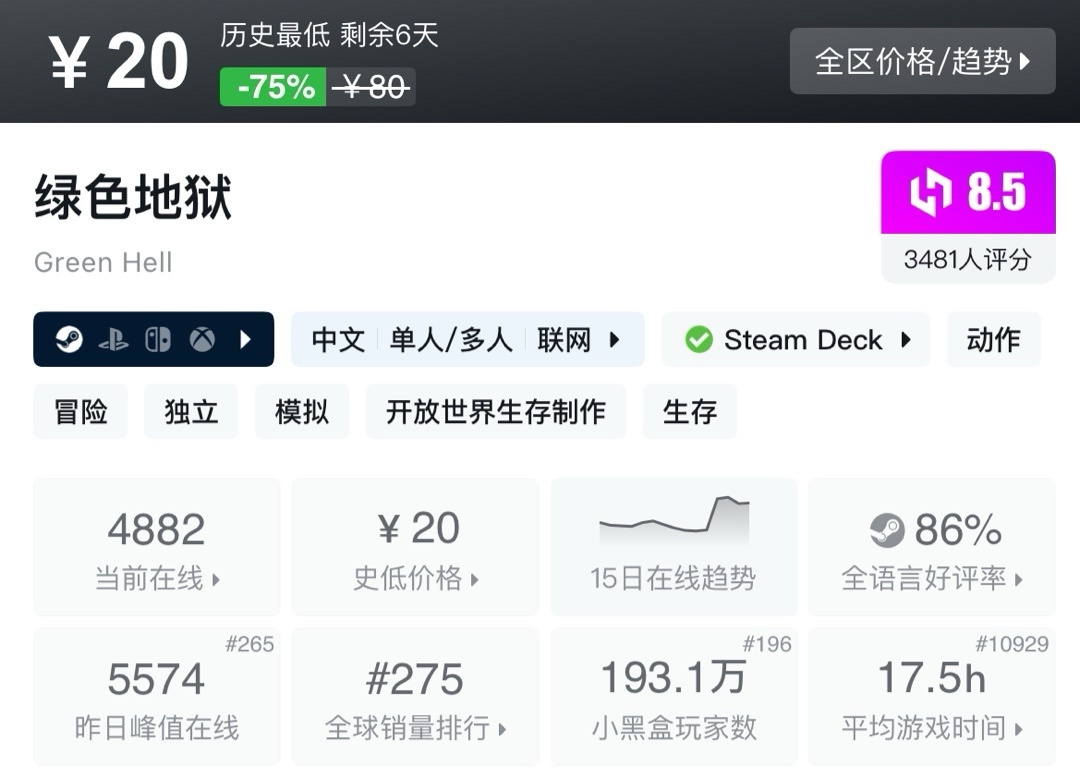Click the Steam platform icon
Screen dimensions: 1080x778
tap(69, 340)
